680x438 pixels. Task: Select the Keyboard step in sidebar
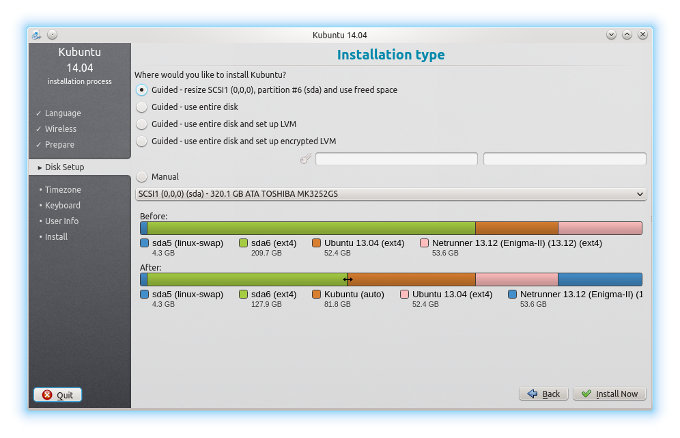click(x=62, y=206)
